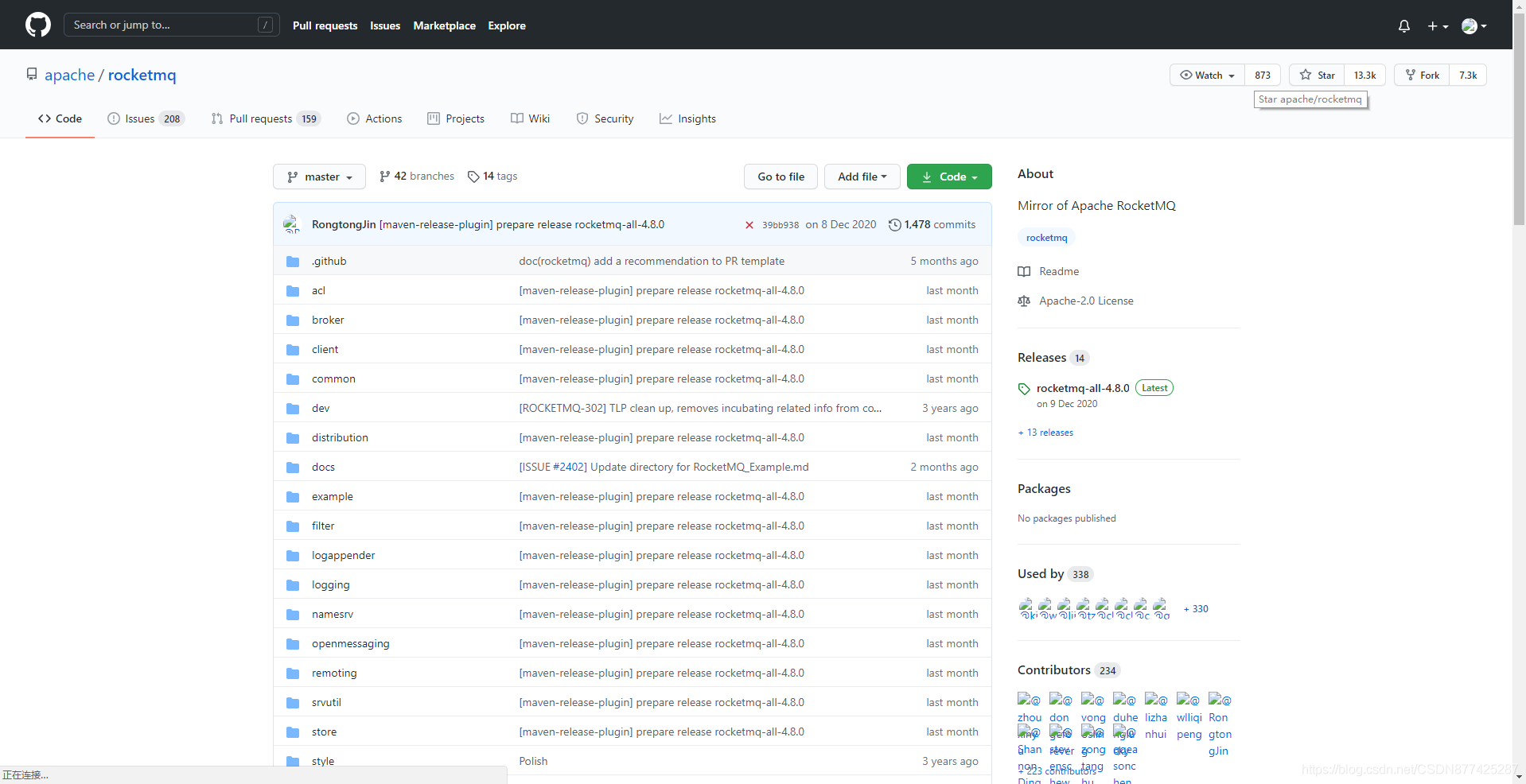
Task: Expand the green Code download dropdown
Action: pyautogui.click(x=949, y=177)
